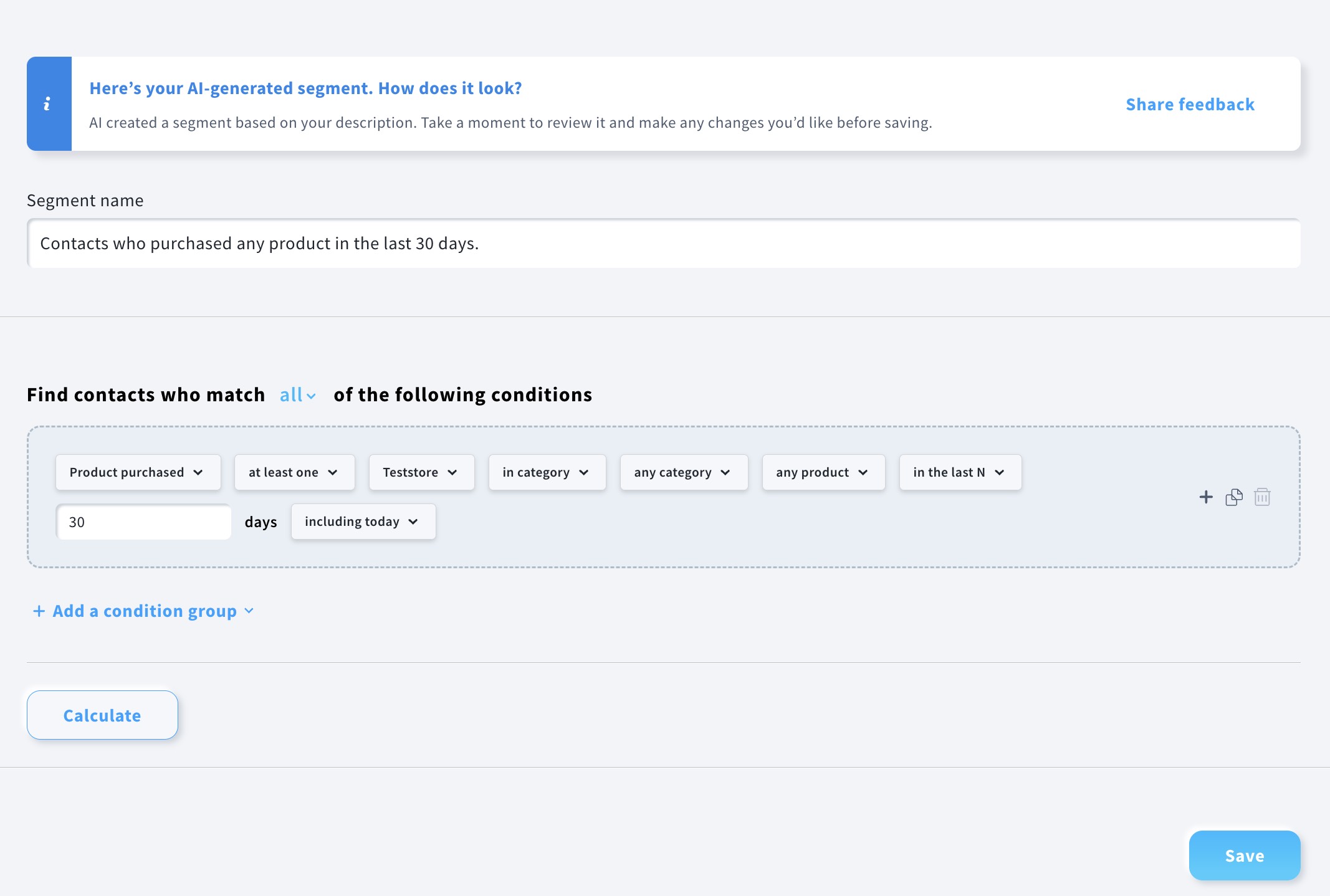The image size is (1330, 896).
Task: Open the any product dropdown
Action: click(823, 472)
